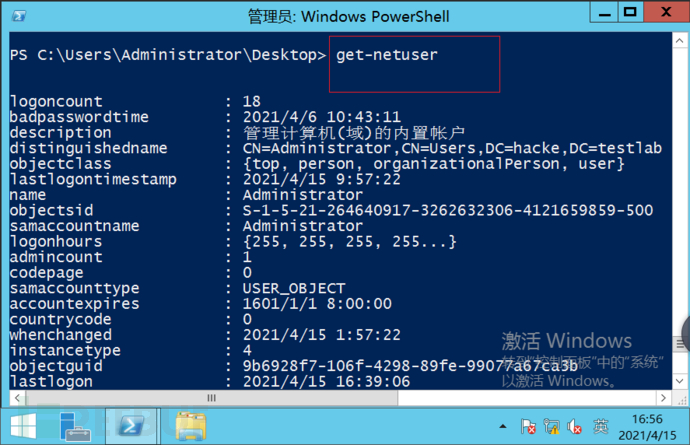This screenshot has height=445, width=690.
Task: Open the taskbar clock showing 16:56
Action: [646, 425]
